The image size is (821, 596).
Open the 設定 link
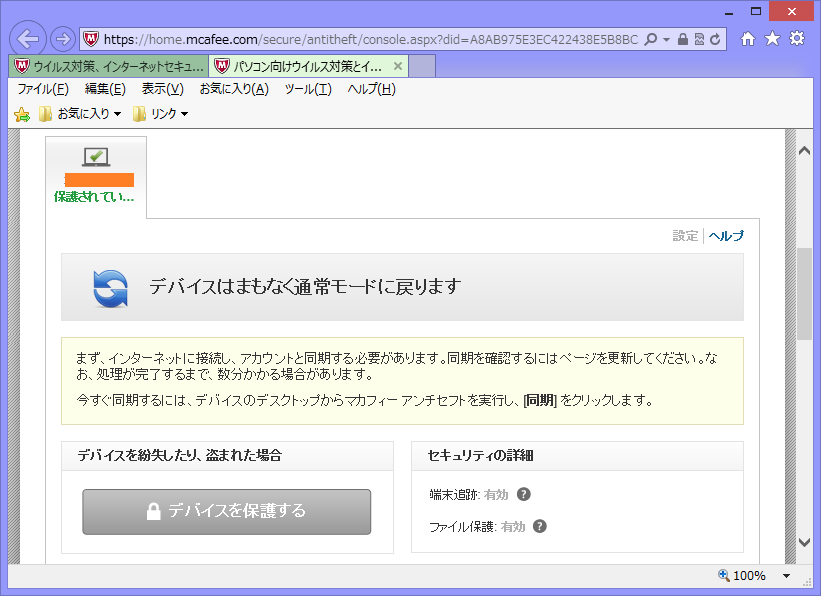pos(685,236)
